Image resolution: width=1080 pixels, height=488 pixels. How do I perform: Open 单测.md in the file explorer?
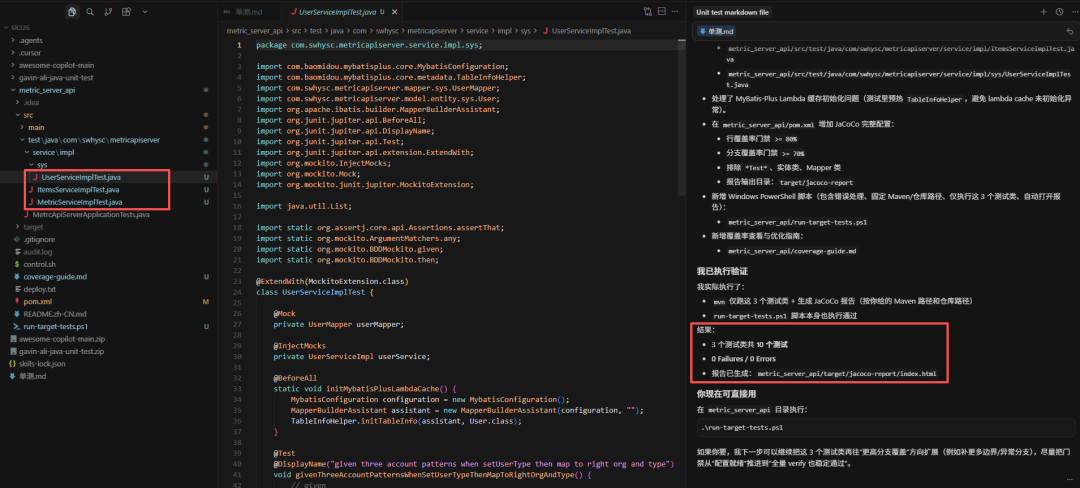(x=32, y=376)
